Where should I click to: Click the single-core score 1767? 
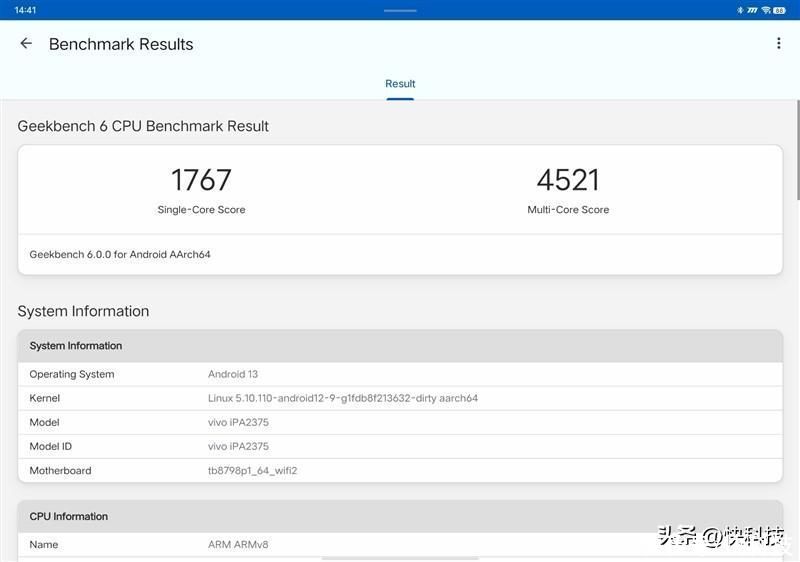[202, 180]
